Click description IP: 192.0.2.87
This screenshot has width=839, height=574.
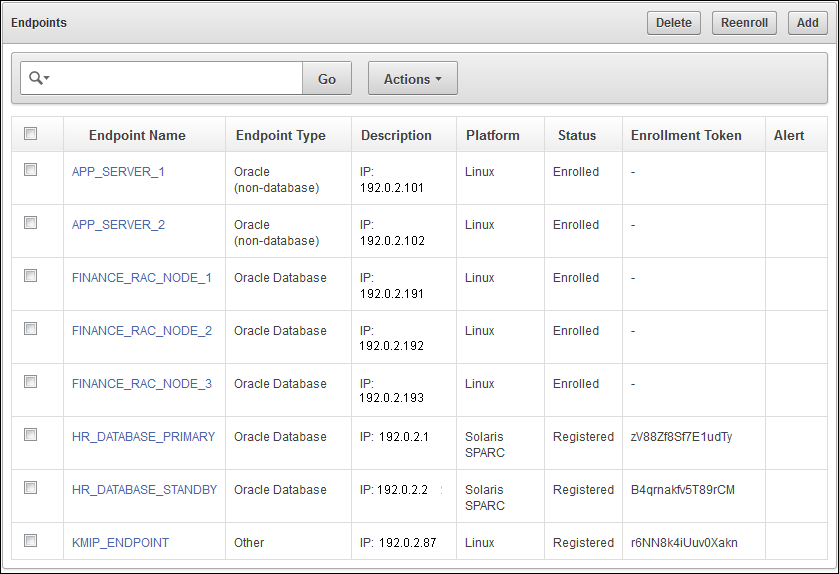[x=398, y=542]
